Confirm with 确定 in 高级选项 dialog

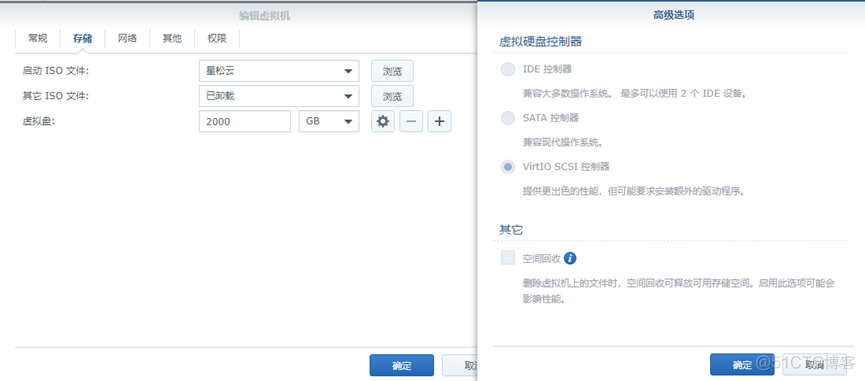(742, 364)
